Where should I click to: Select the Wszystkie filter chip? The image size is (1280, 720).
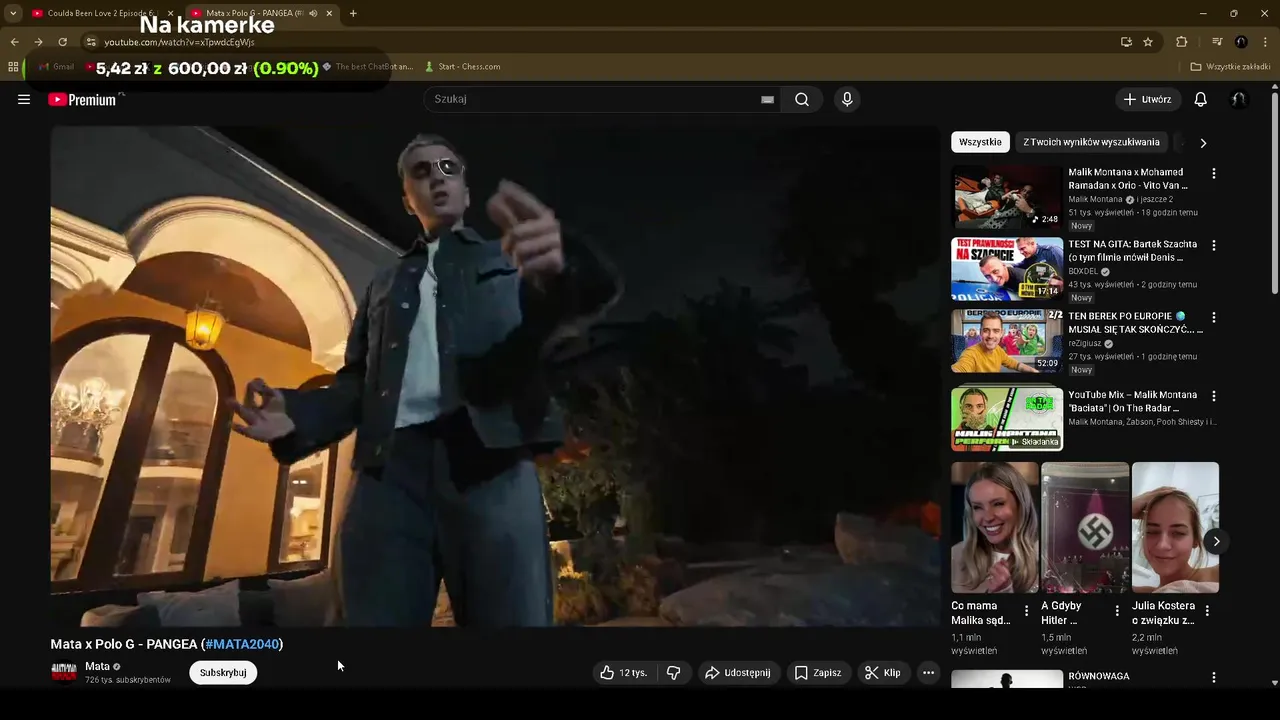click(x=980, y=142)
